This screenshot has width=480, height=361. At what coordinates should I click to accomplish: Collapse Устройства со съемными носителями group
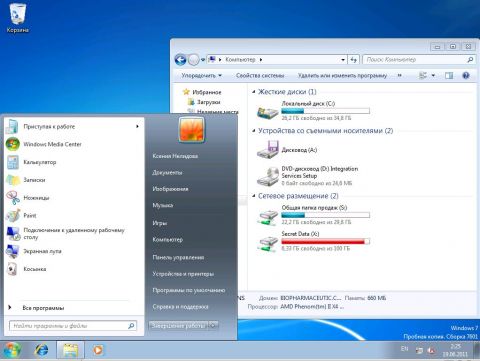click(x=253, y=131)
